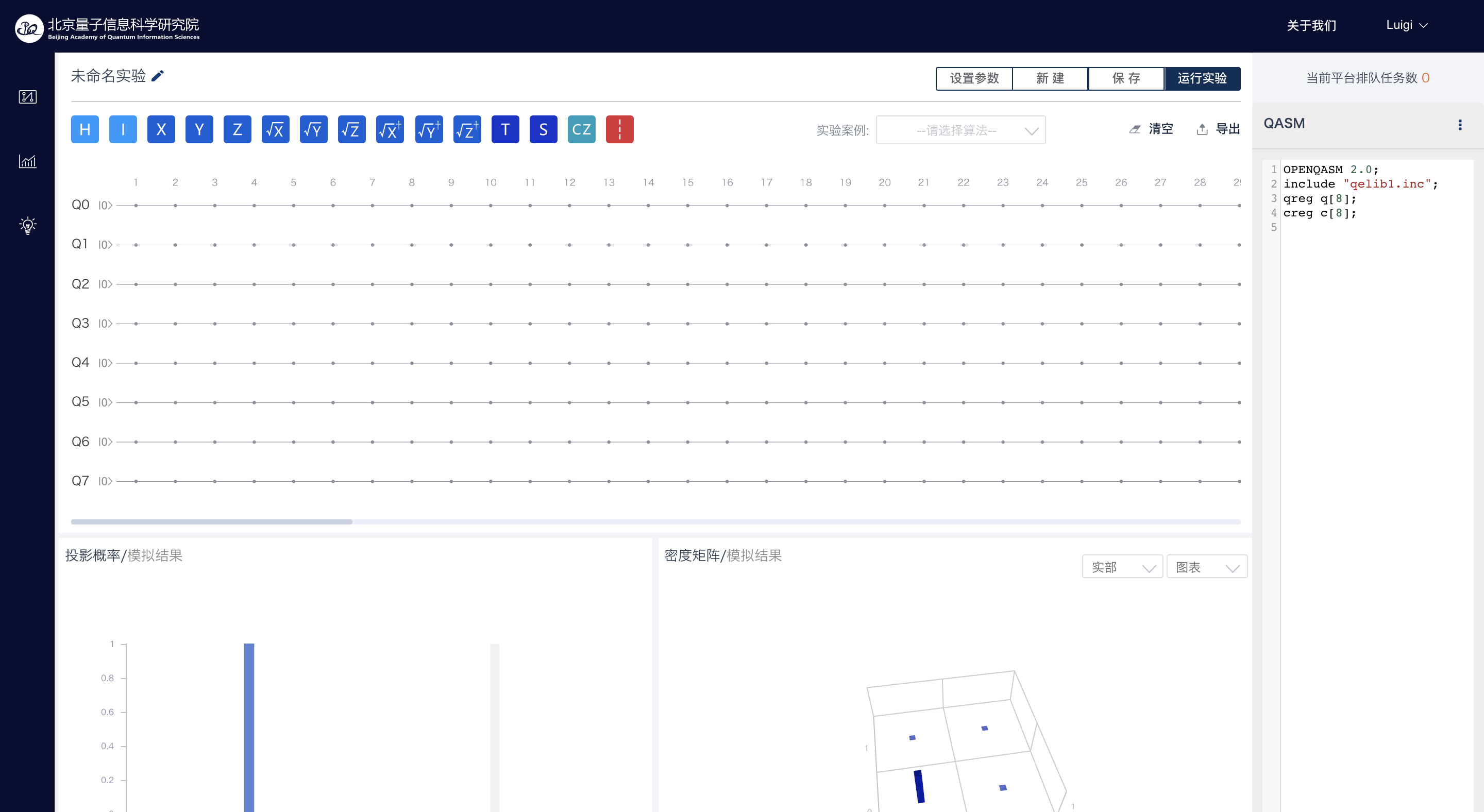Viewport: 1484px width, 812px height.
Task: Select the Z gate
Action: [238, 129]
